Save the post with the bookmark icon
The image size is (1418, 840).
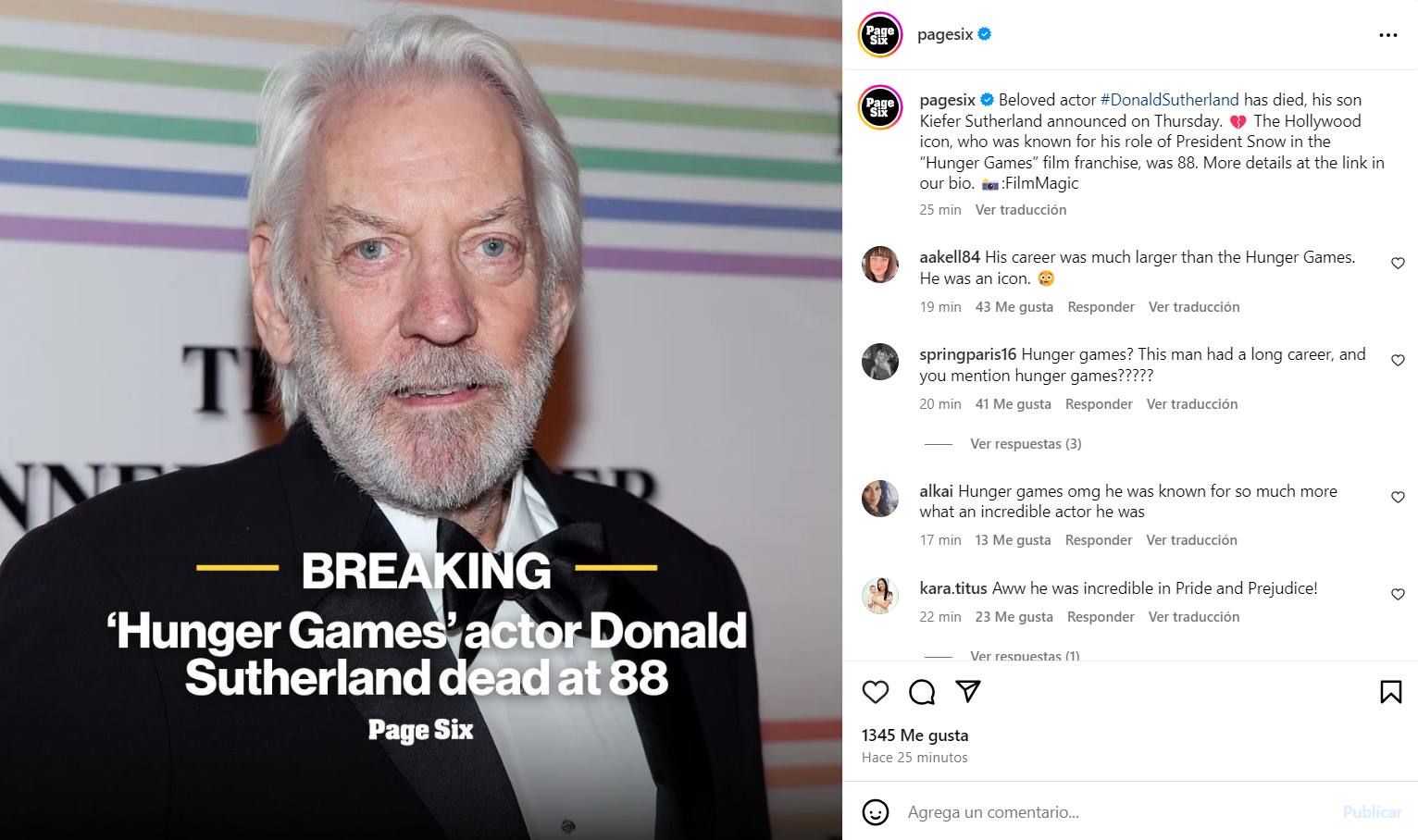[1390, 692]
